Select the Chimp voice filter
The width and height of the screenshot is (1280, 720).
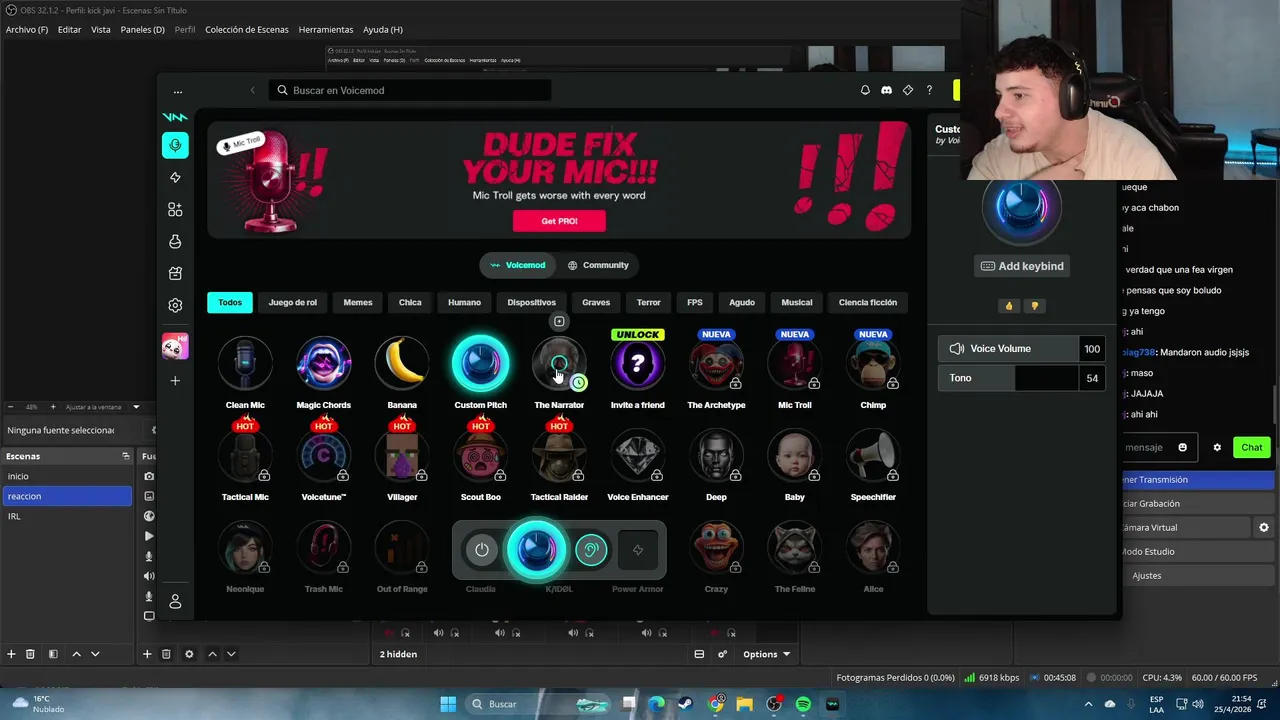click(873, 363)
